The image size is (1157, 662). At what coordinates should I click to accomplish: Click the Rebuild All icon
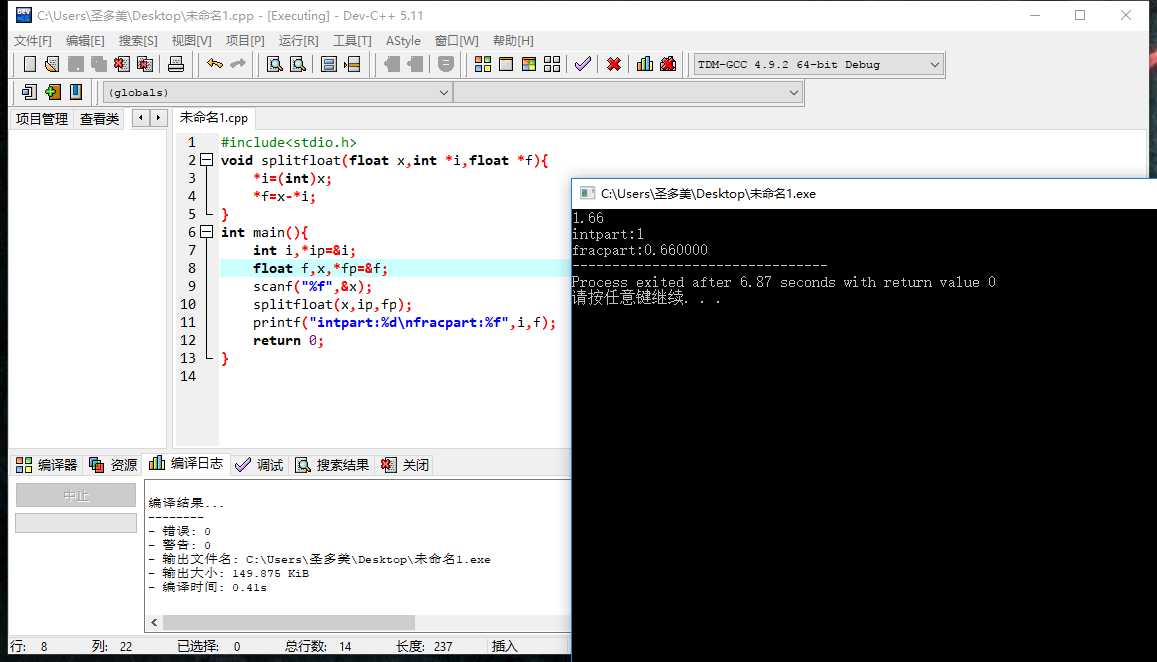[552, 64]
